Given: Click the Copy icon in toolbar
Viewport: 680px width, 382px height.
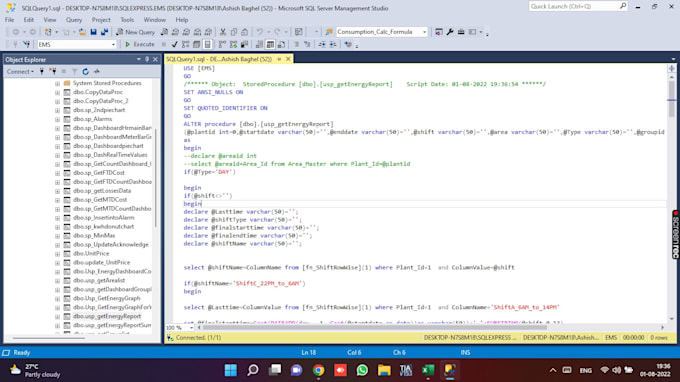Looking at the screenshot, I should pyautogui.click(x=234, y=32).
